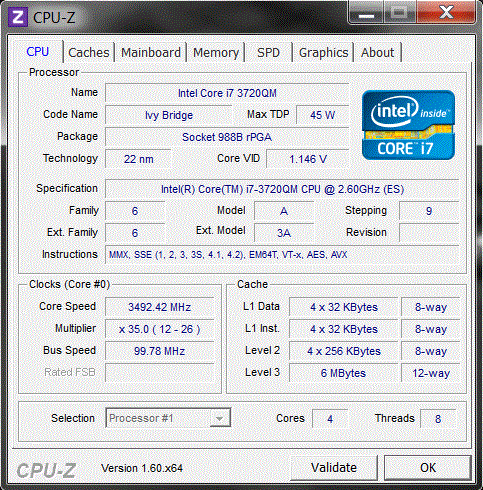Open the About tab
The width and height of the screenshot is (483, 490).
point(377,53)
